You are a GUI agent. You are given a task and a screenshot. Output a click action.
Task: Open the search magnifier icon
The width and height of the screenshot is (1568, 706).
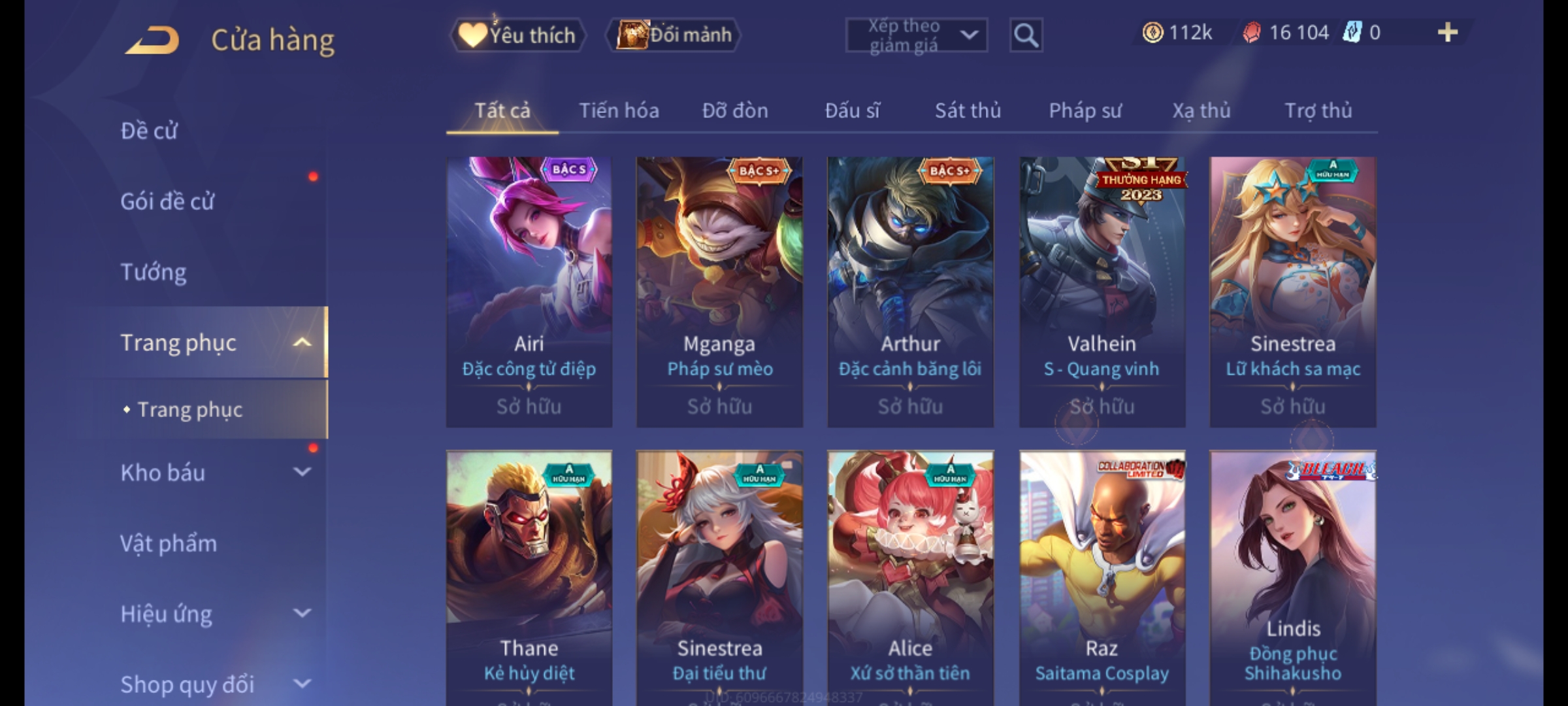coord(1026,35)
